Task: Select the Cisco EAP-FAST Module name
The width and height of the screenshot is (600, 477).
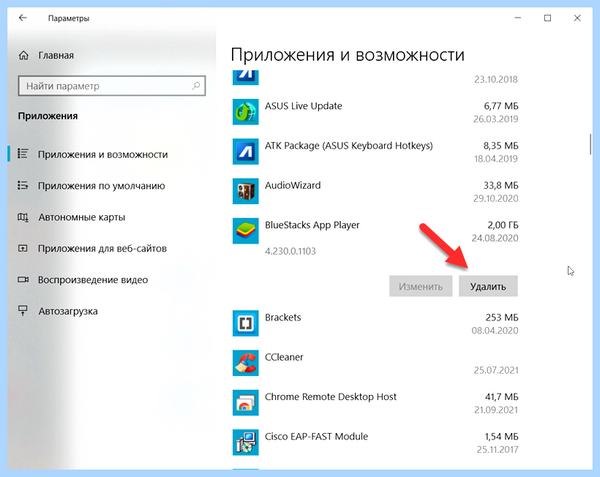Action: (316, 436)
